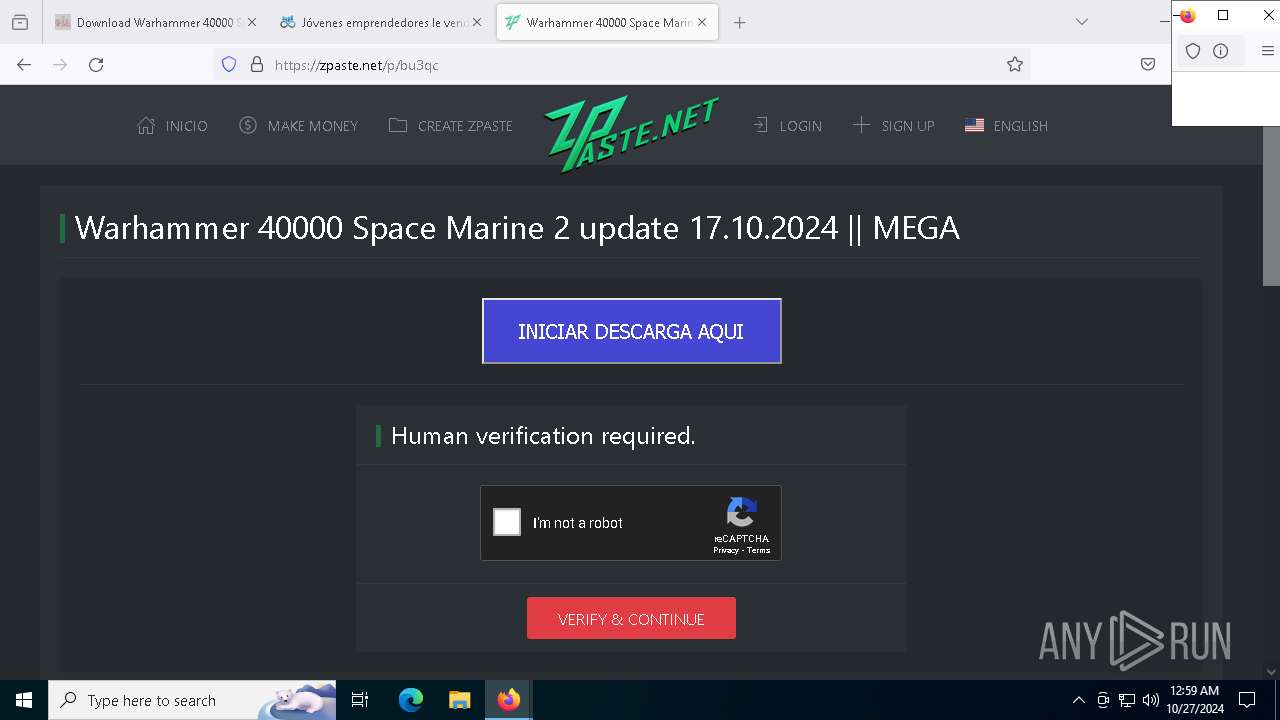The image size is (1280, 720).
Task: Click the reCAPTCHA Privacy link
Action: tap(726, 550)
